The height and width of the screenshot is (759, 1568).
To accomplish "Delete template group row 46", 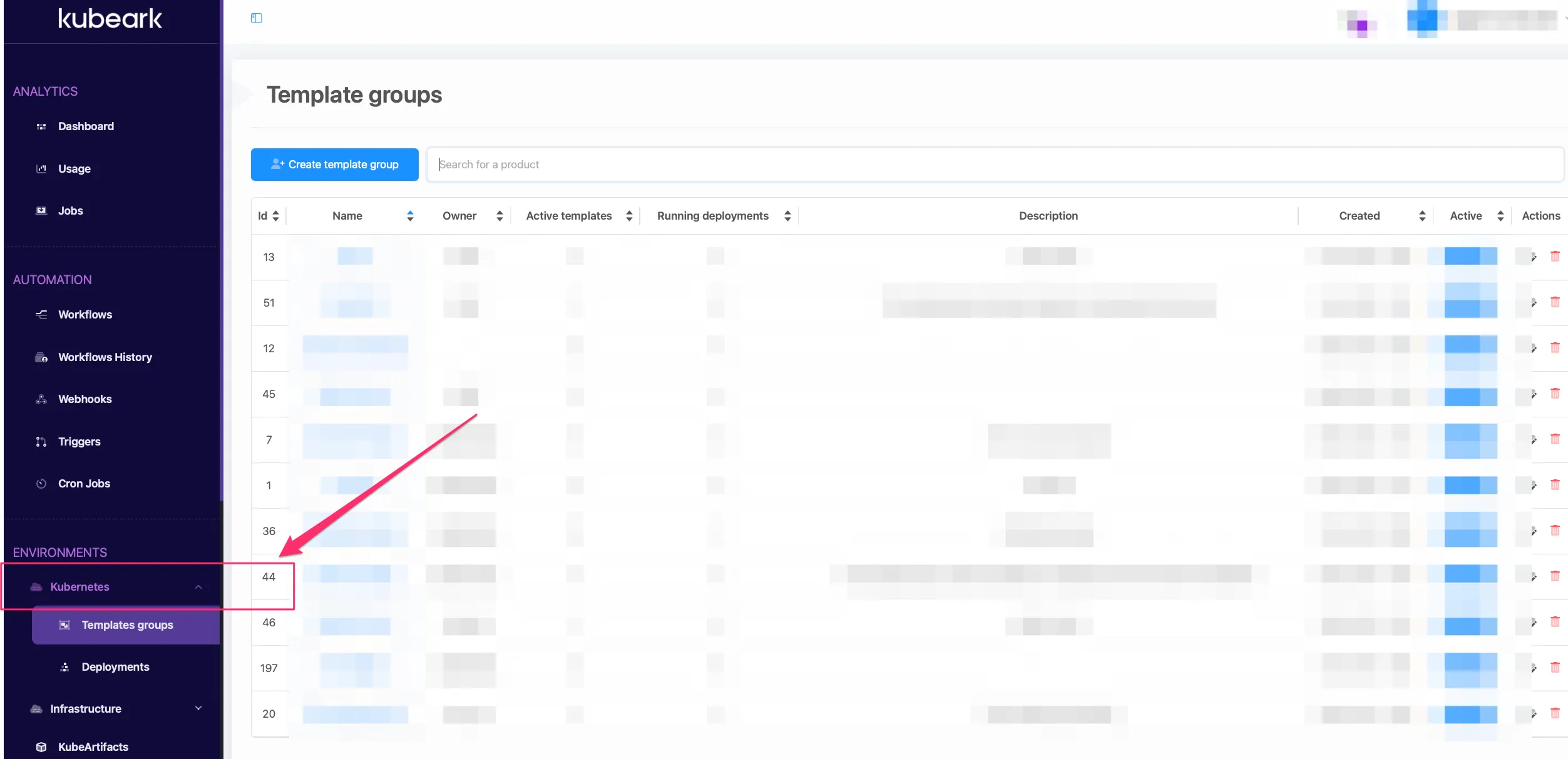I will [x=1555, y=621].
